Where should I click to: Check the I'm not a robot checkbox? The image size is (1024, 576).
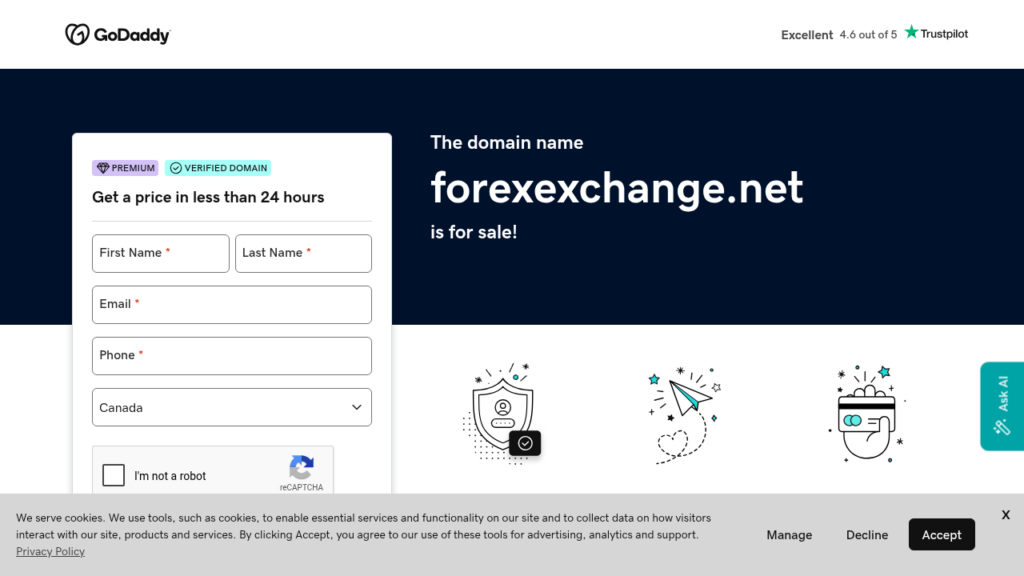(x=113, y=475)
